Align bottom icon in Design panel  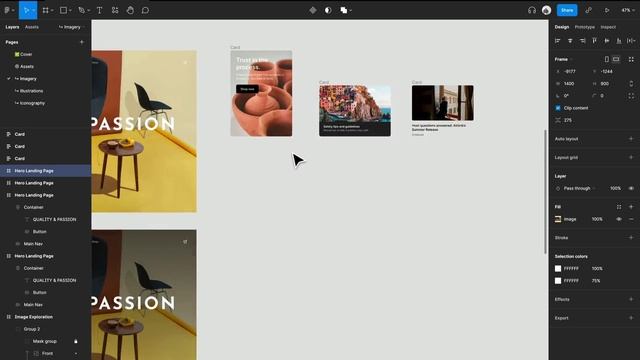(619, 40)
